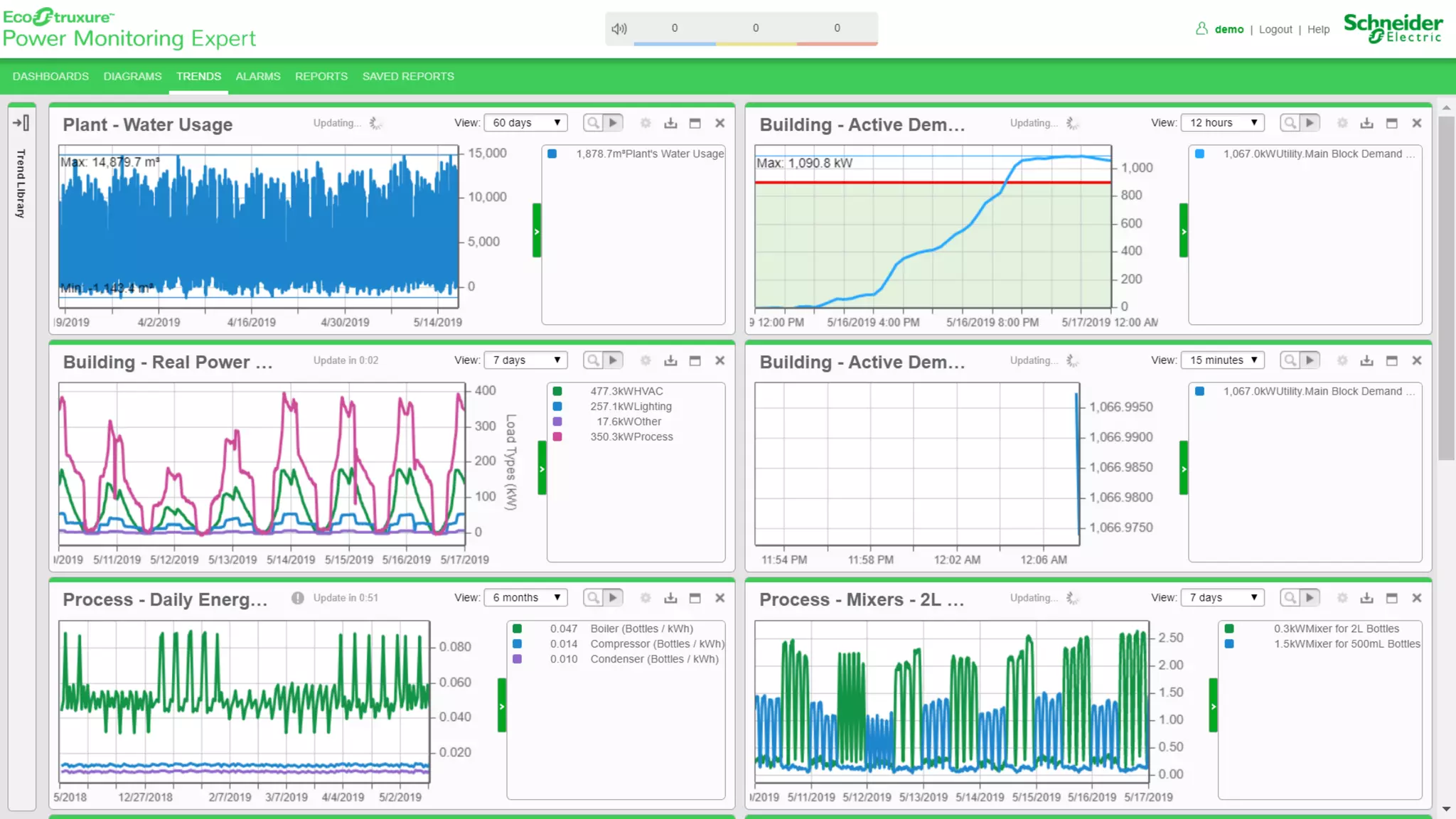Maximize the Process - Daily Energy trend

(695, 598)
